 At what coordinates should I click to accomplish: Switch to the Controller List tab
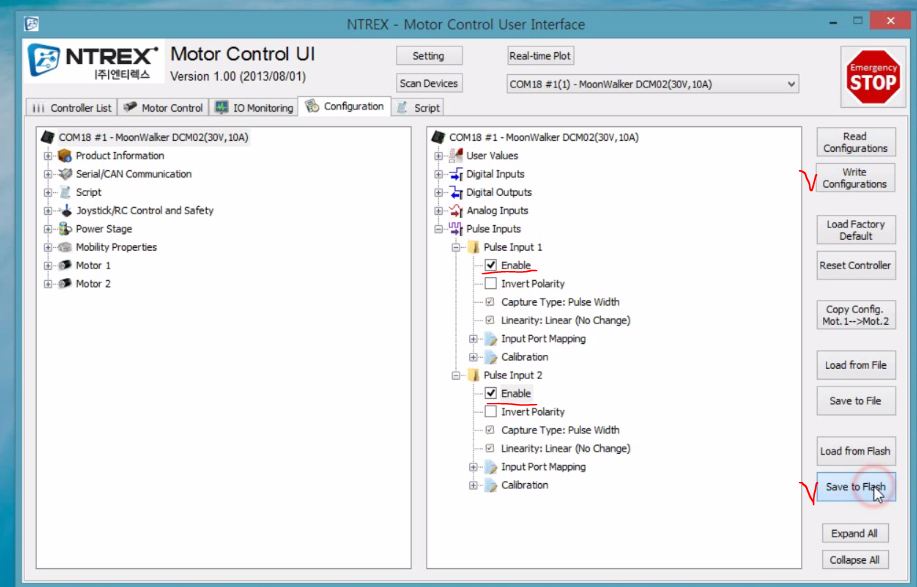click(x=71, y=108)
